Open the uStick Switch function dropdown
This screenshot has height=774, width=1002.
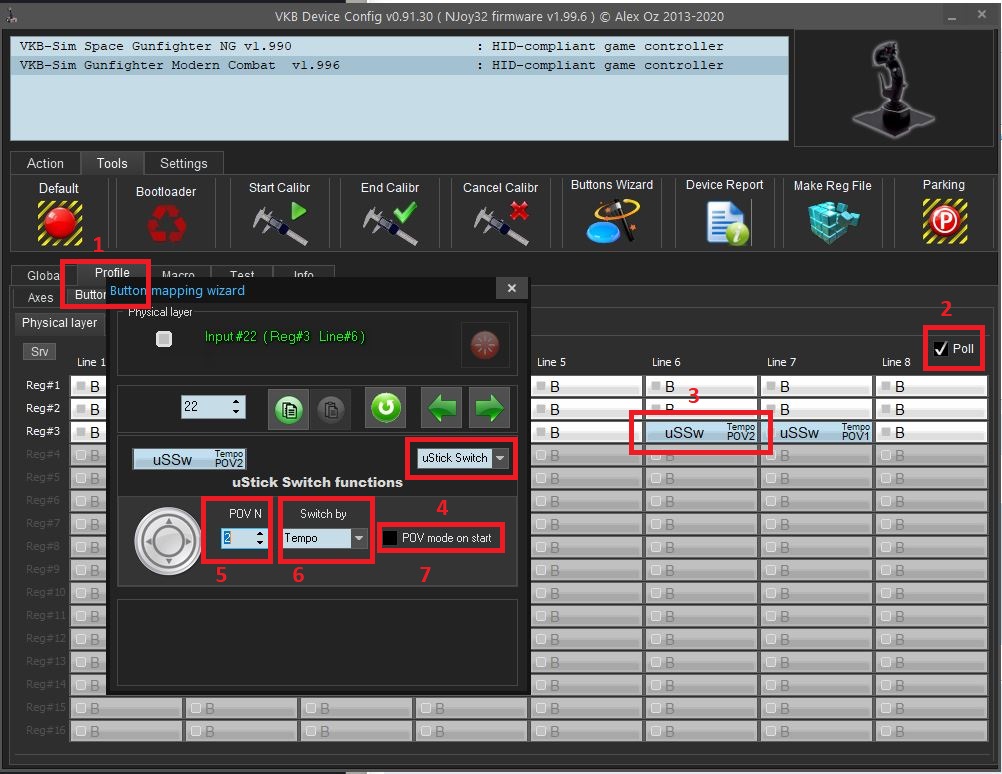(x=501, y=458)
